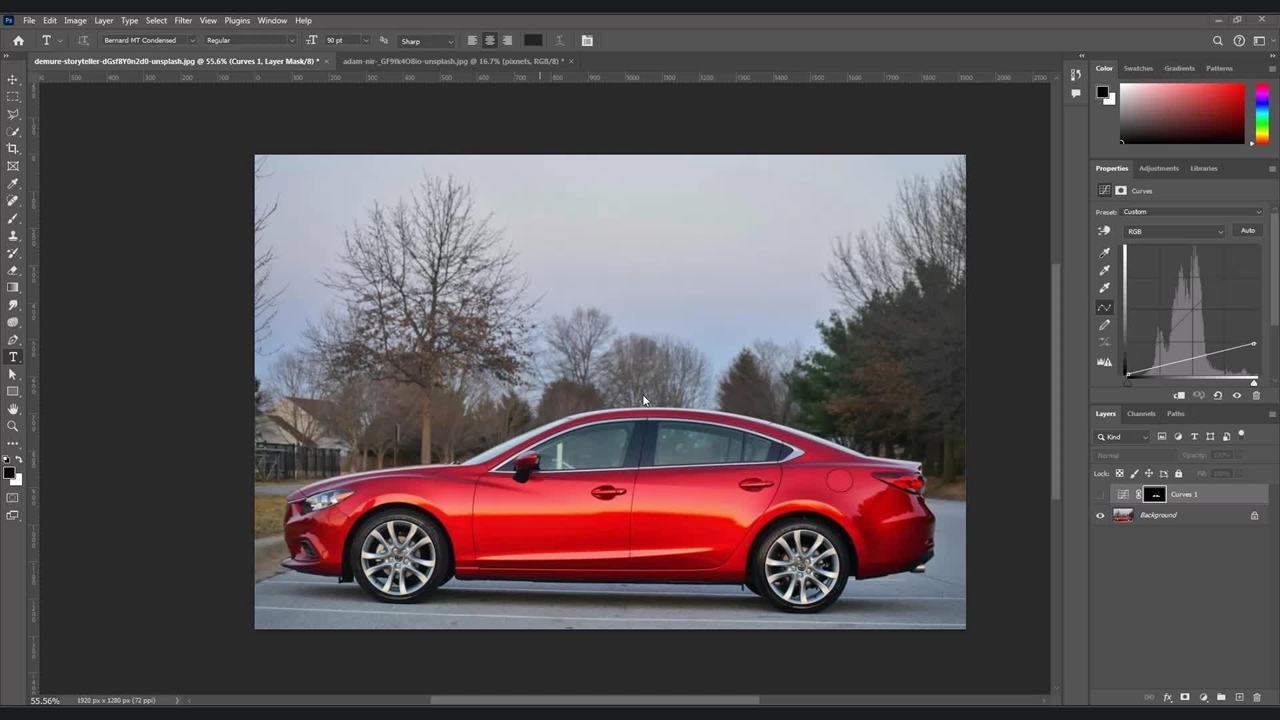1280x720 pixels.
Task: Open the Preset Custom dropdown
Action: pos(1191,212)
